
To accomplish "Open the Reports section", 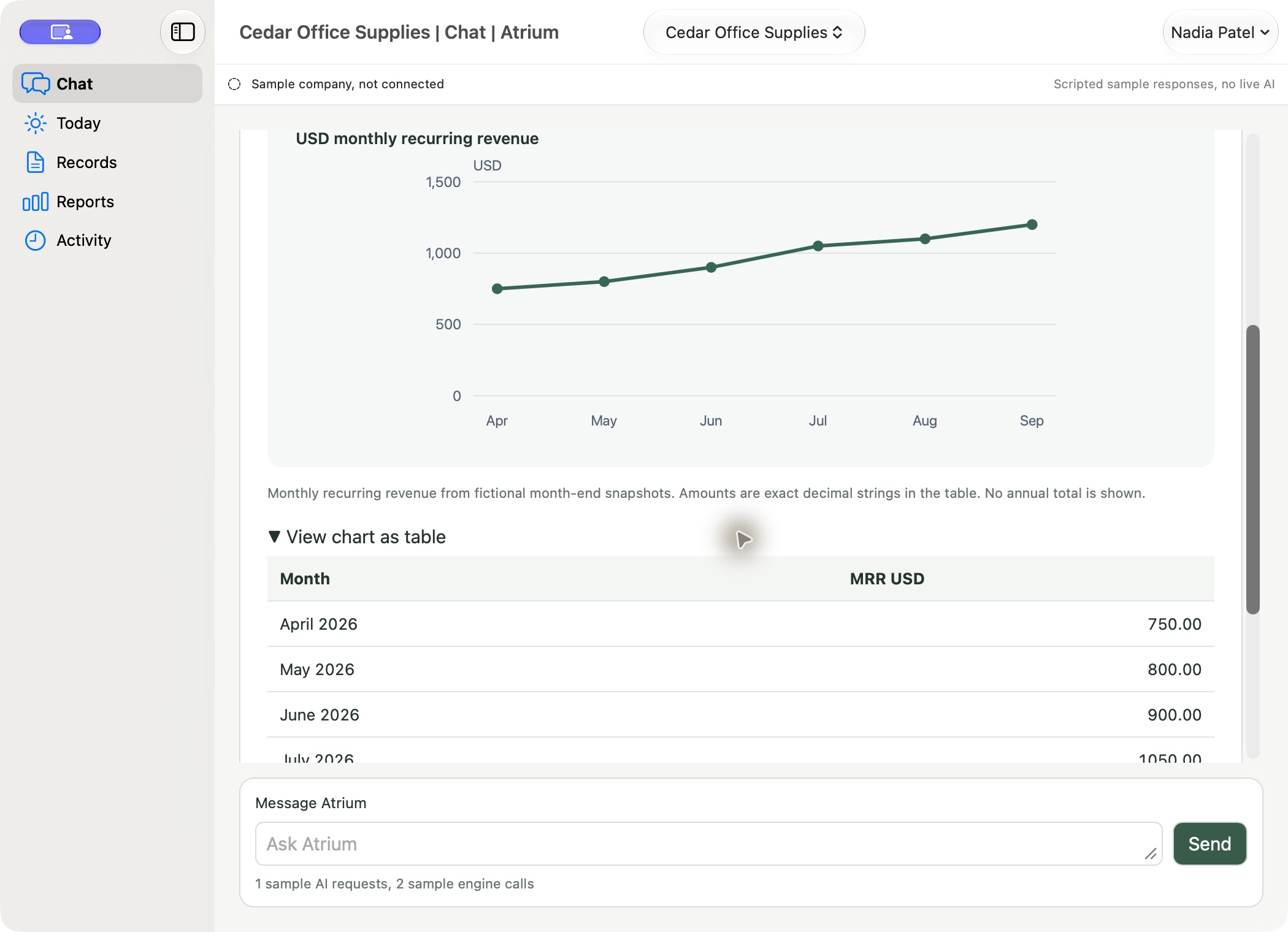I will (107, 201).
